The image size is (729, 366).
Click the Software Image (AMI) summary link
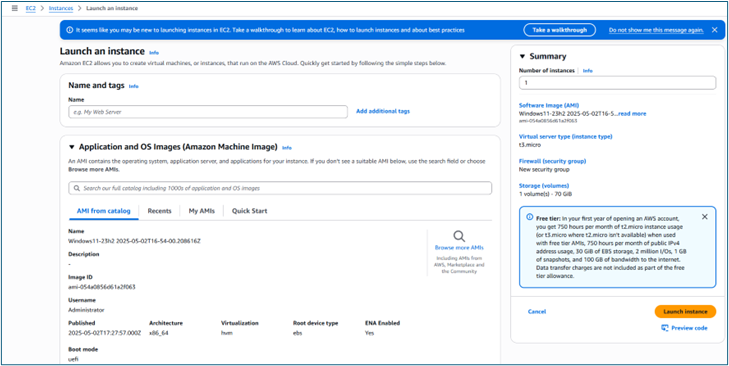click(549, 106)
